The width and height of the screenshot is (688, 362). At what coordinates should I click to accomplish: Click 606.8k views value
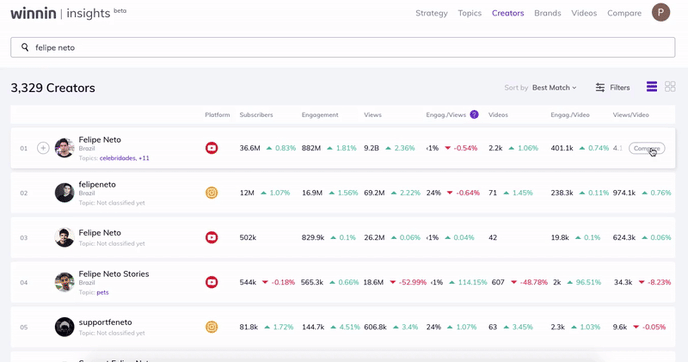[375, 327]
